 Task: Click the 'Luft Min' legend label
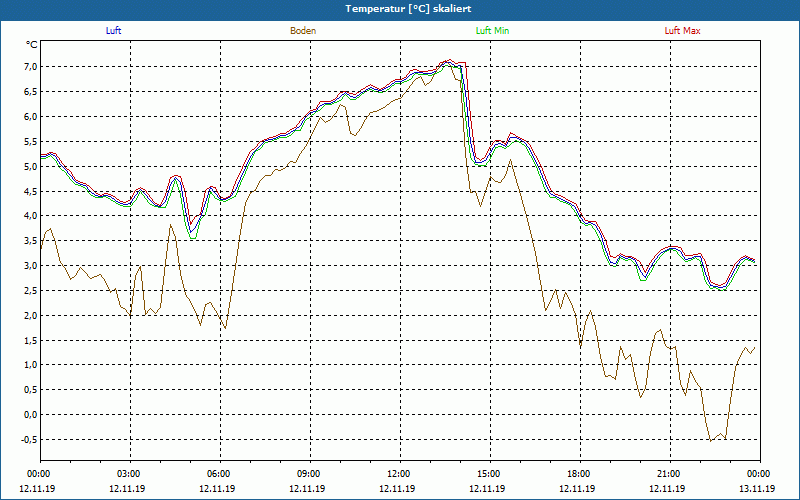click(492, 31)
